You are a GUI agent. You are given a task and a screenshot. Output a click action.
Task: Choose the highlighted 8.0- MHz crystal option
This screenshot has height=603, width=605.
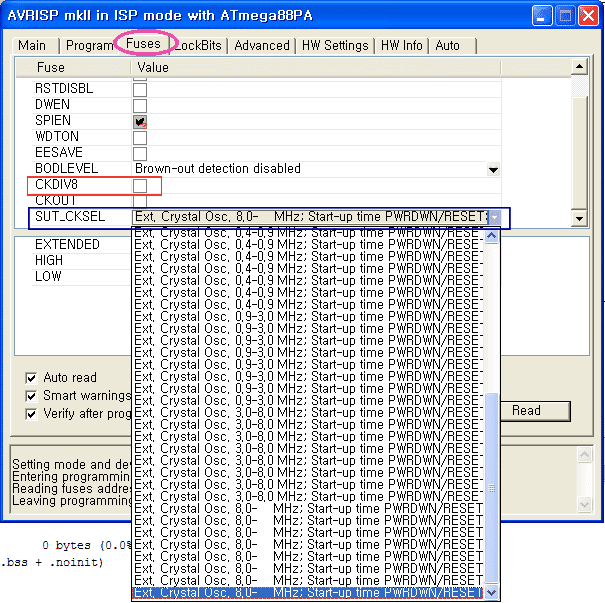point(308,593)
